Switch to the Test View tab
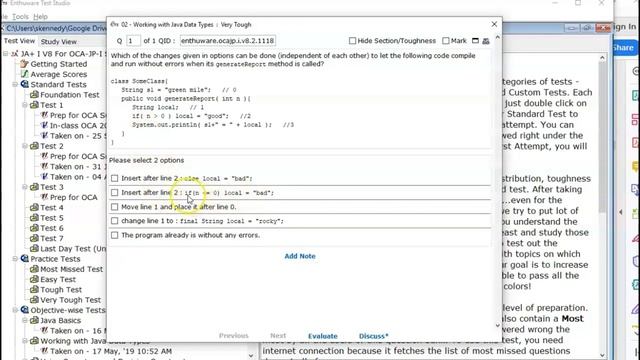Image resolution: width=640 pixels, height=360 pixels. (x=19, y=41)
